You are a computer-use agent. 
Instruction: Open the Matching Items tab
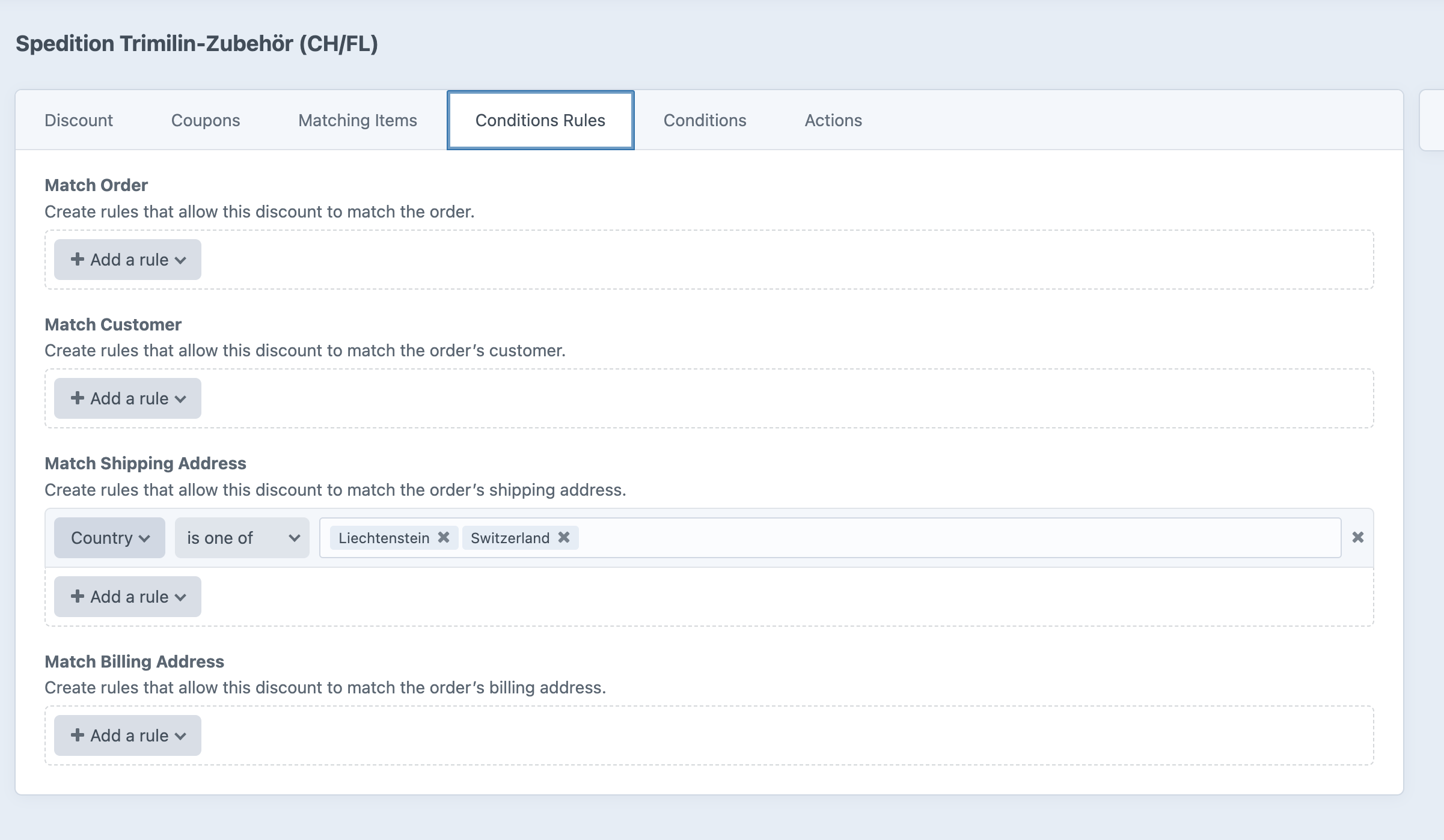[357, 120]
